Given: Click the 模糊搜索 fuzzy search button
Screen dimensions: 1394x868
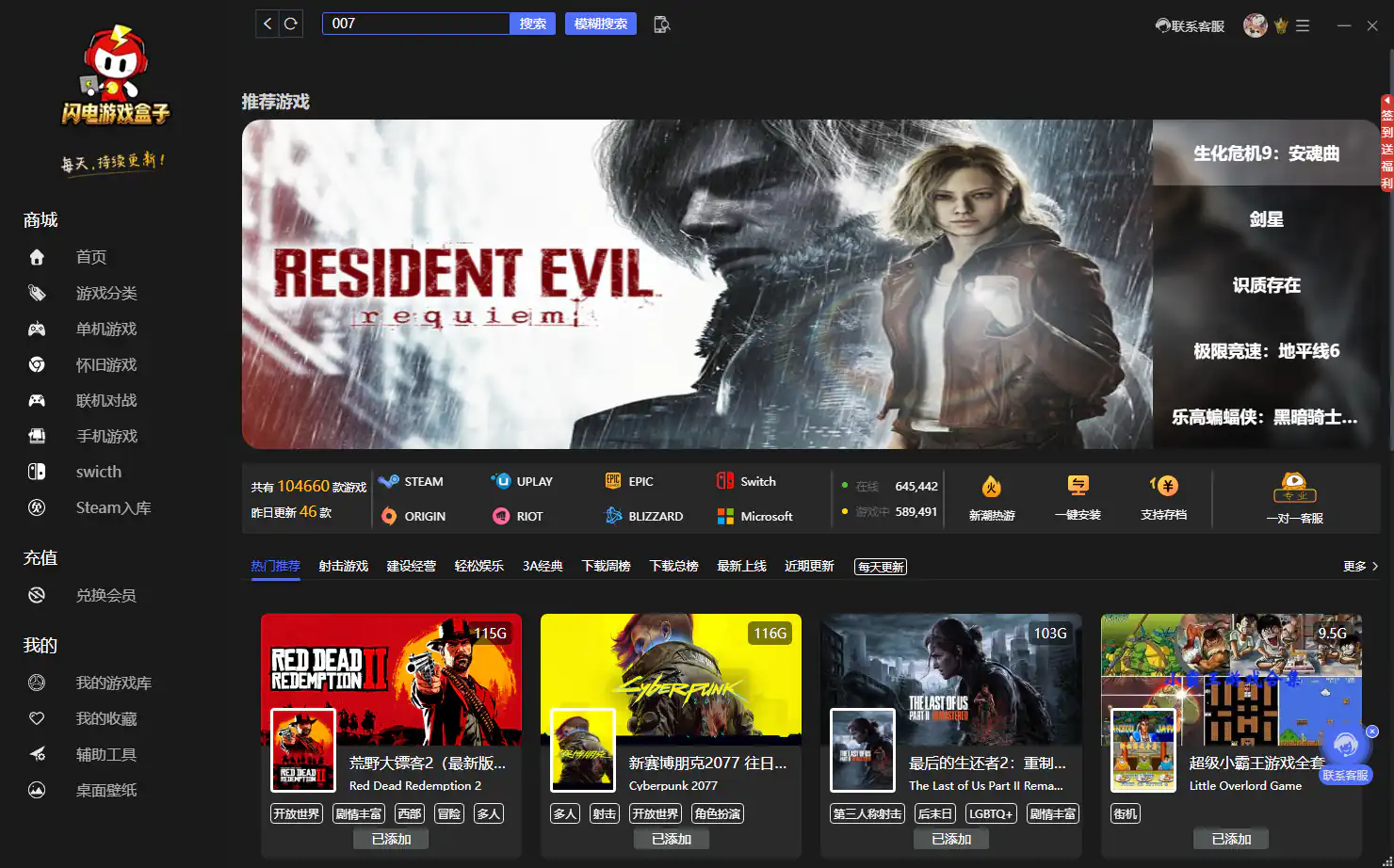Looking at the screenshot, I should tap(601, 24).
